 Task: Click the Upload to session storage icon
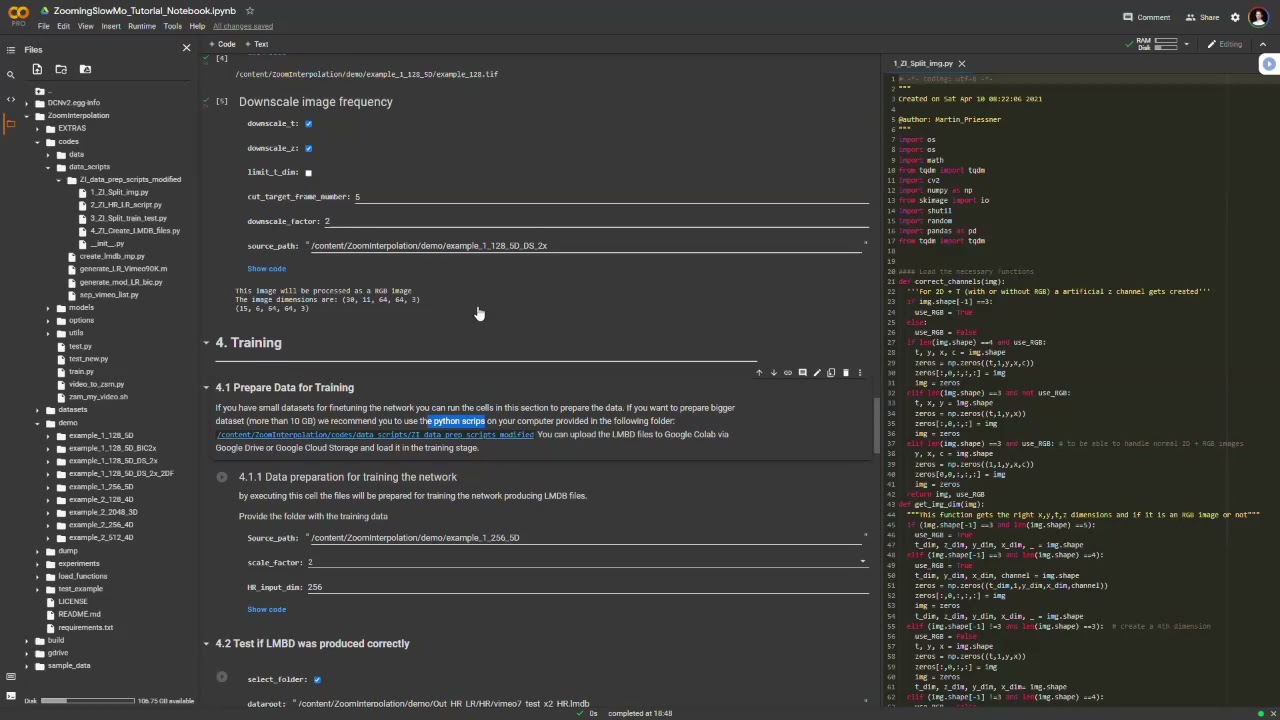point(37,69)
